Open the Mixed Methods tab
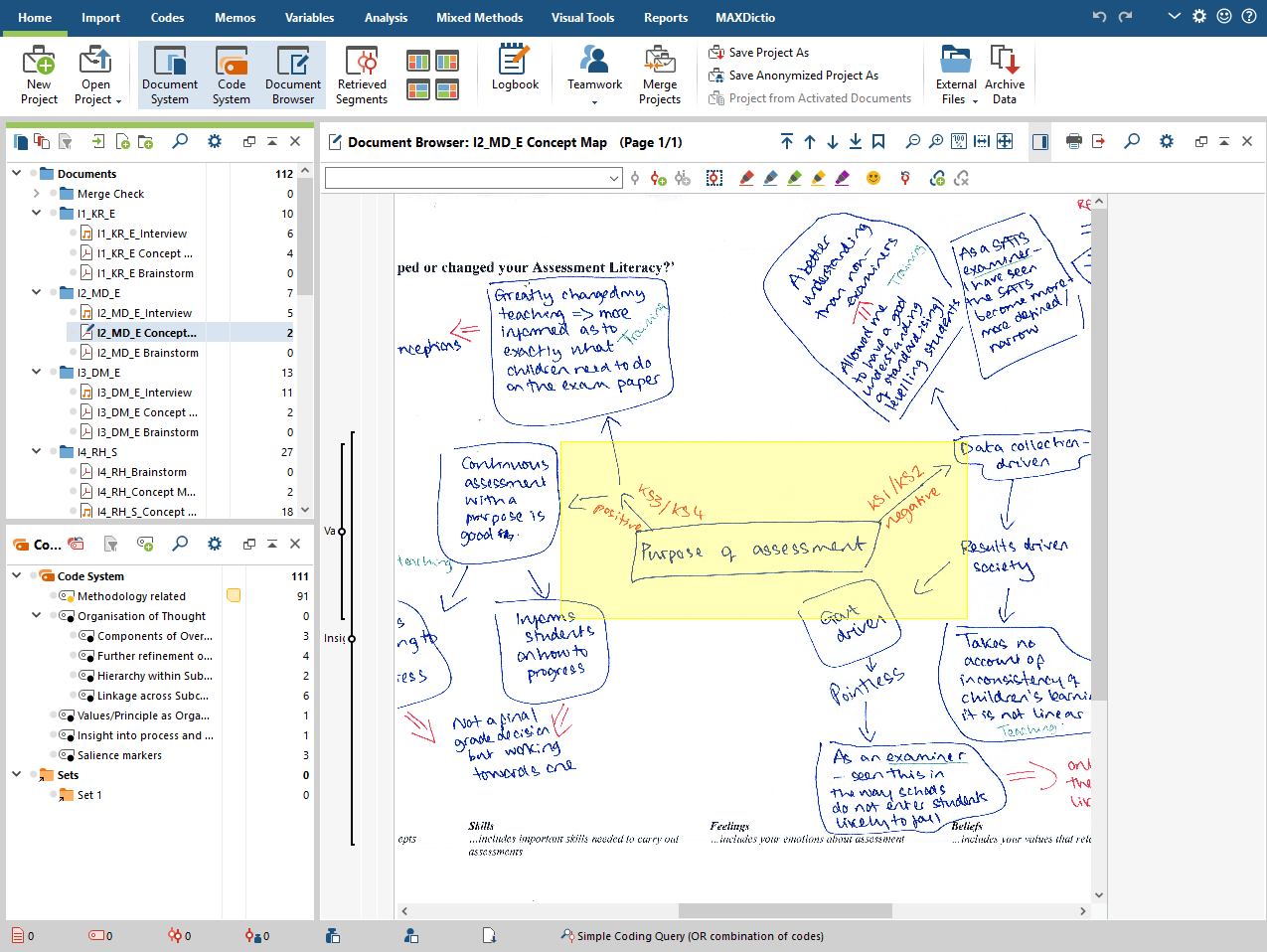 (x=479, y=18)
